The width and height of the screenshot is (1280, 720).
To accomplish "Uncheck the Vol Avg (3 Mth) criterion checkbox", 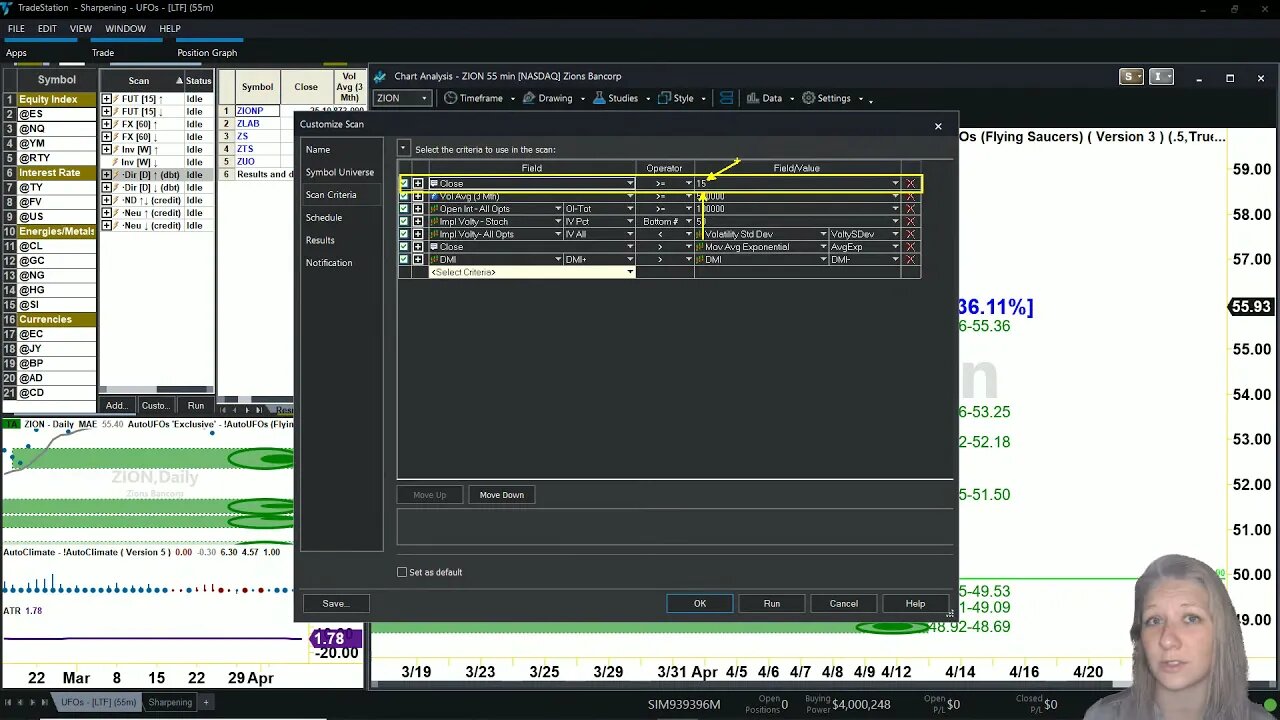I will pyautogui.click(x=404, y=196).
